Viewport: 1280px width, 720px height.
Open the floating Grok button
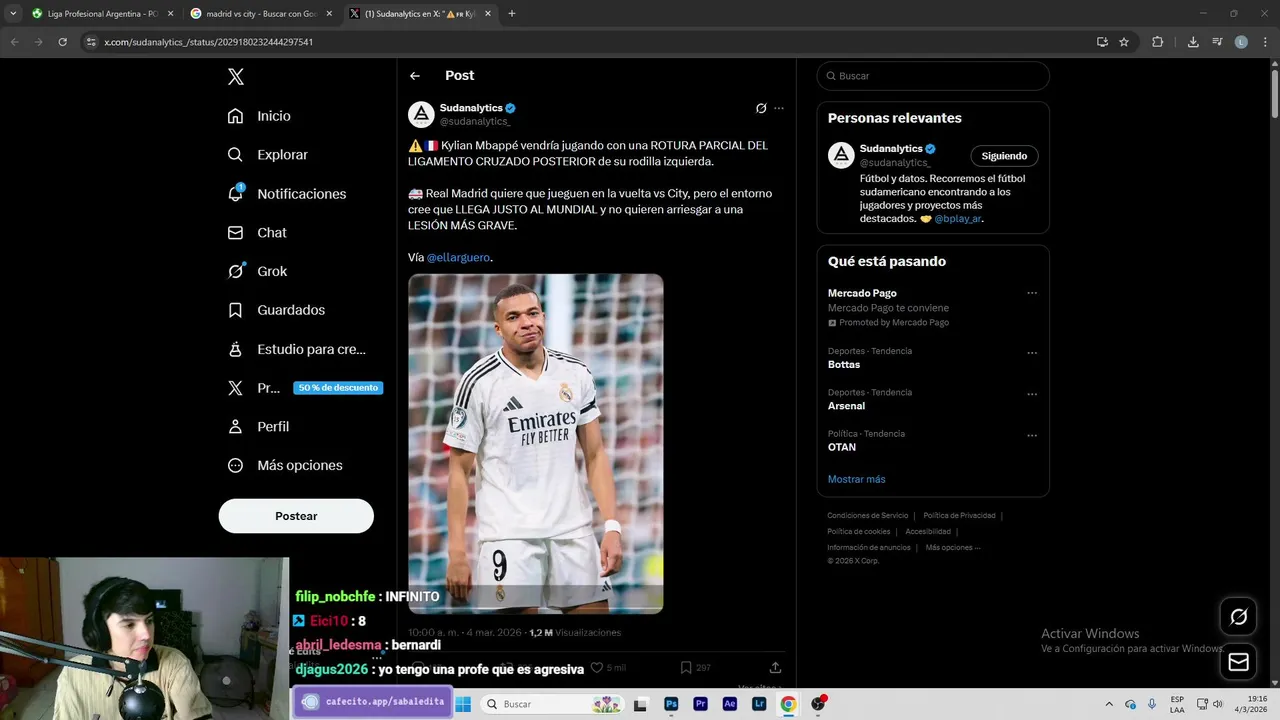[1238, 617]
